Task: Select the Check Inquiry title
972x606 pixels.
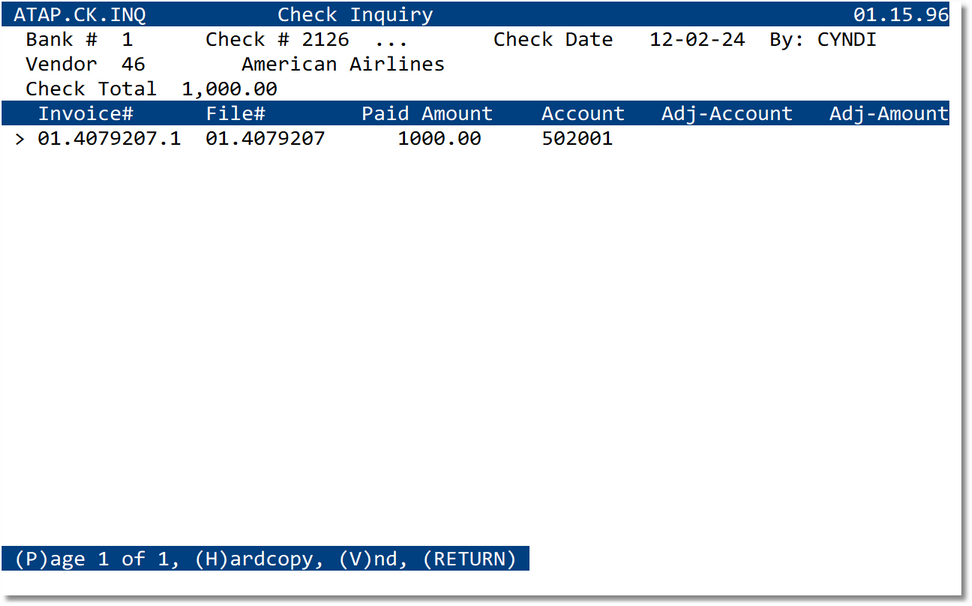Action: 355,14
